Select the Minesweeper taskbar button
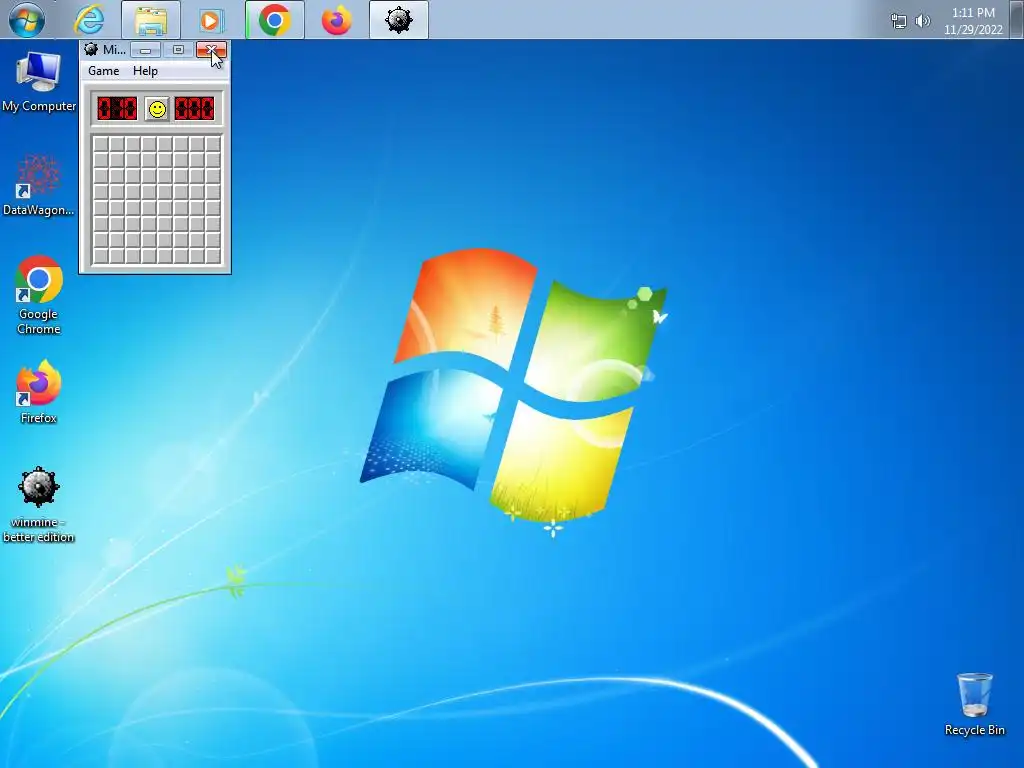 pos(398,20)
